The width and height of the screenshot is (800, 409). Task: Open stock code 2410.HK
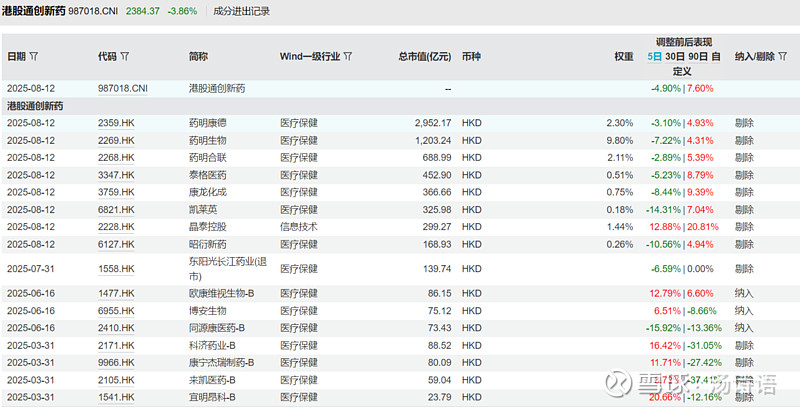pyautogui.click(x=116, y=328)
